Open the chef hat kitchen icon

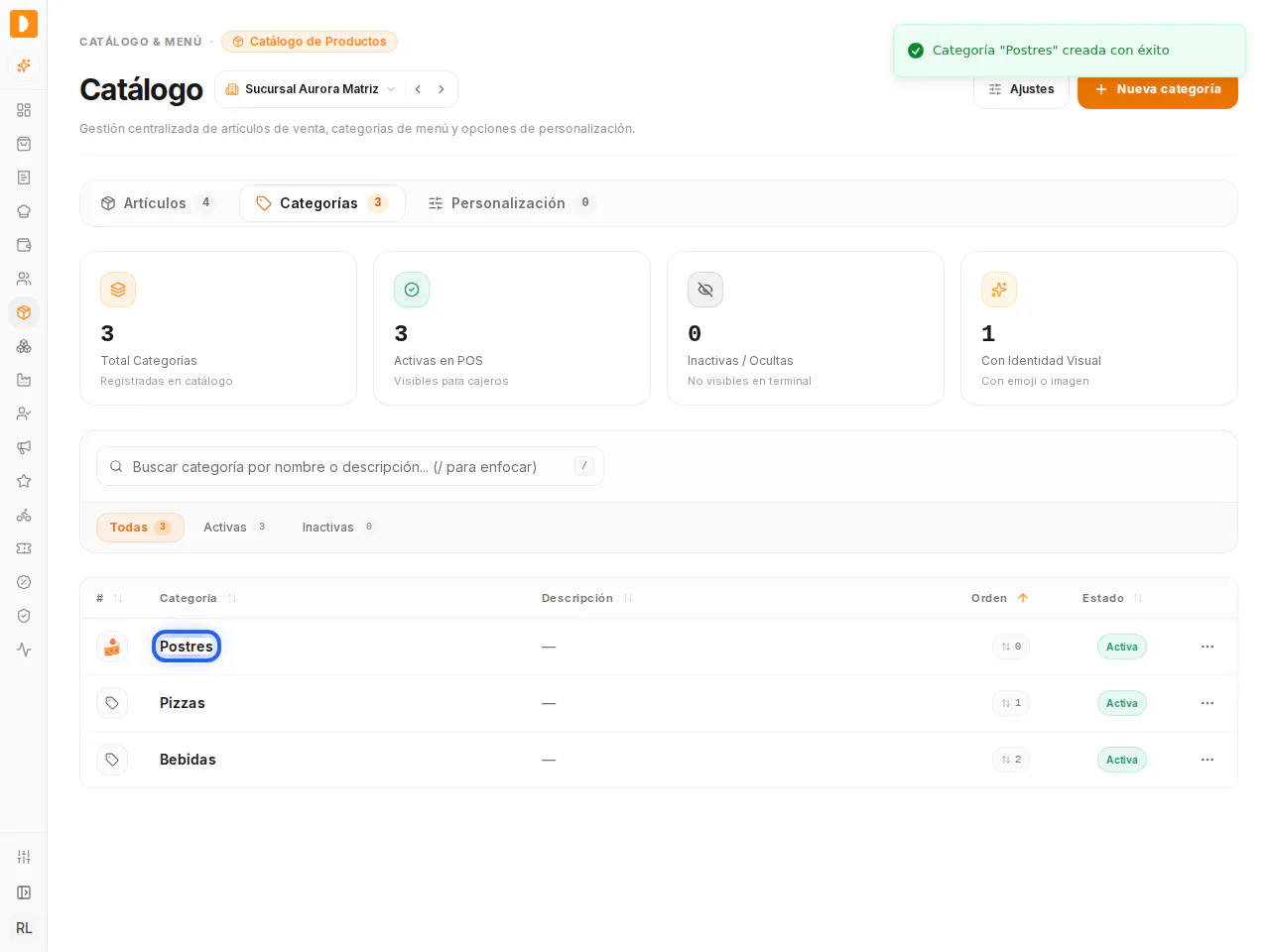(x=24, y=211)
